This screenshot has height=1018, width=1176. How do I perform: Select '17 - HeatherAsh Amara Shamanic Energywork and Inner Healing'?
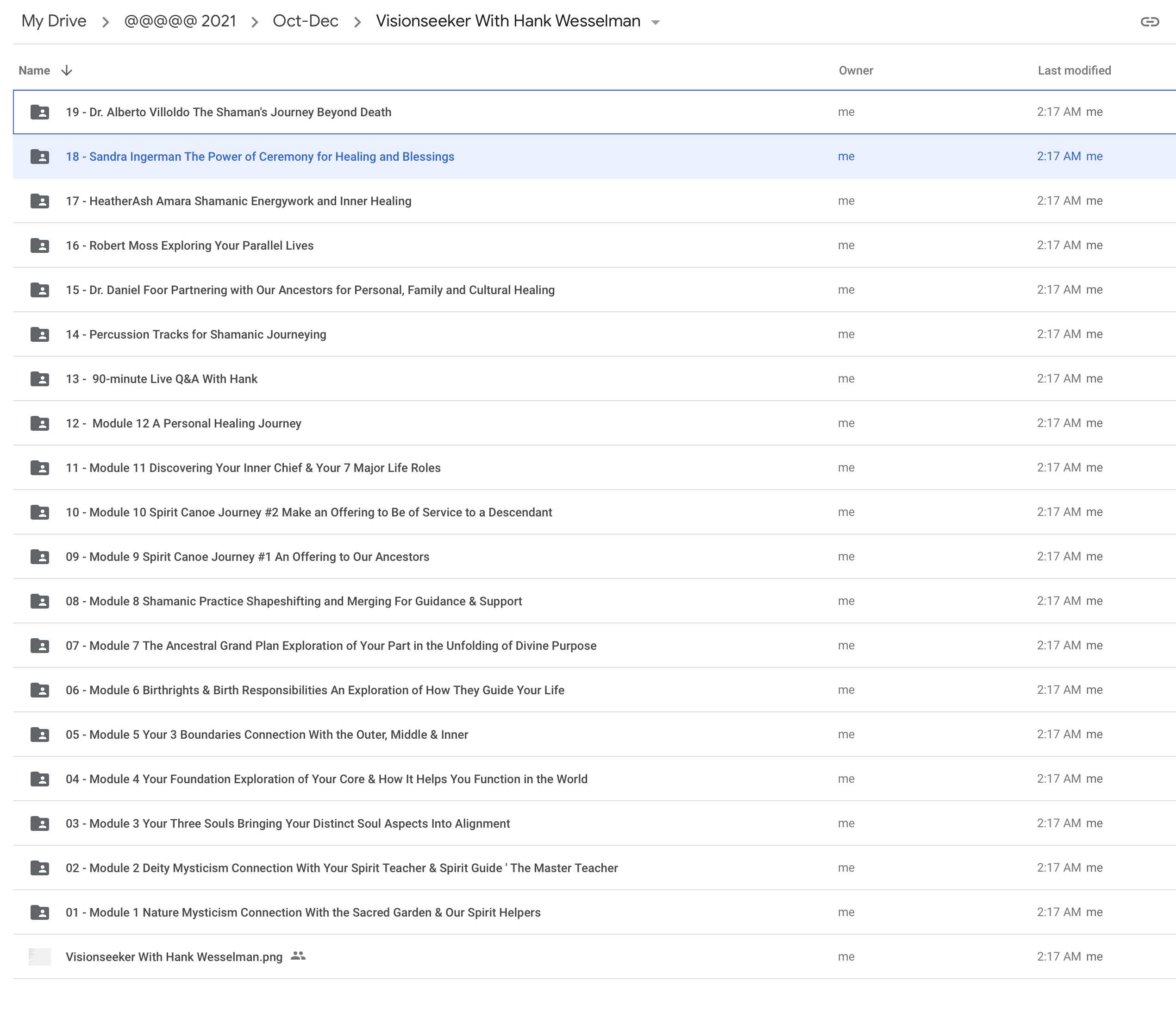[238, 201]
